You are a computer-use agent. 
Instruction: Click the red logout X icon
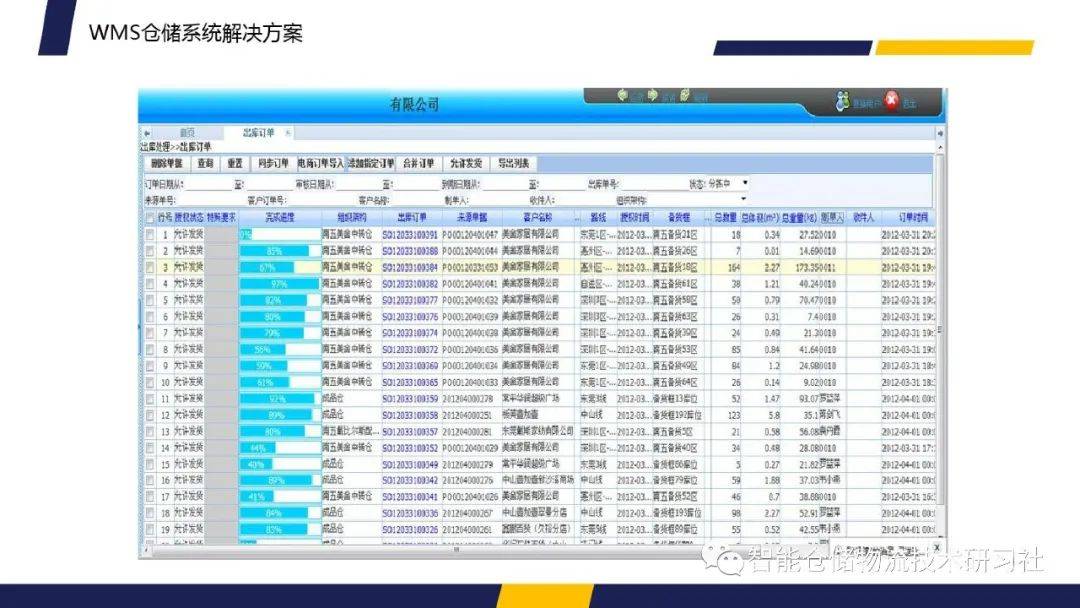[x=892, y=101]
